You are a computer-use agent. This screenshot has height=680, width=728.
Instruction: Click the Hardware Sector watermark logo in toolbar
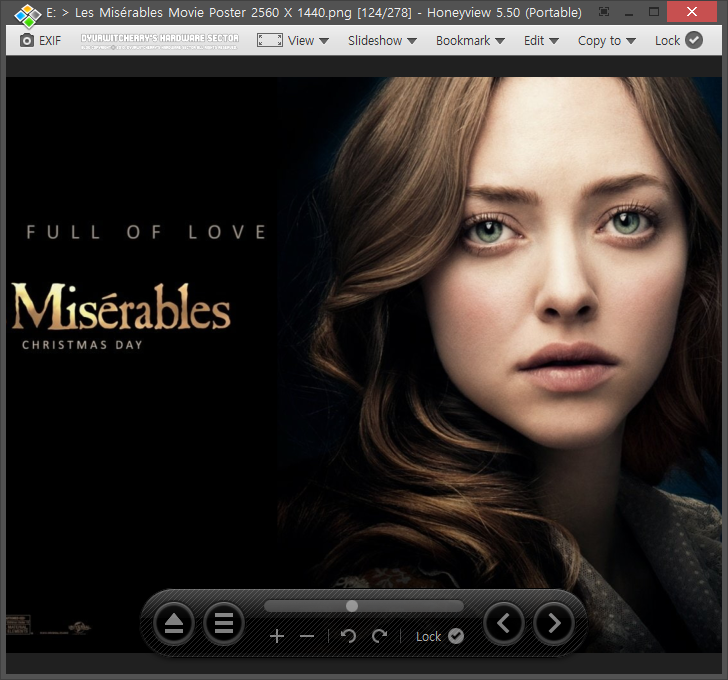point(160,41)
